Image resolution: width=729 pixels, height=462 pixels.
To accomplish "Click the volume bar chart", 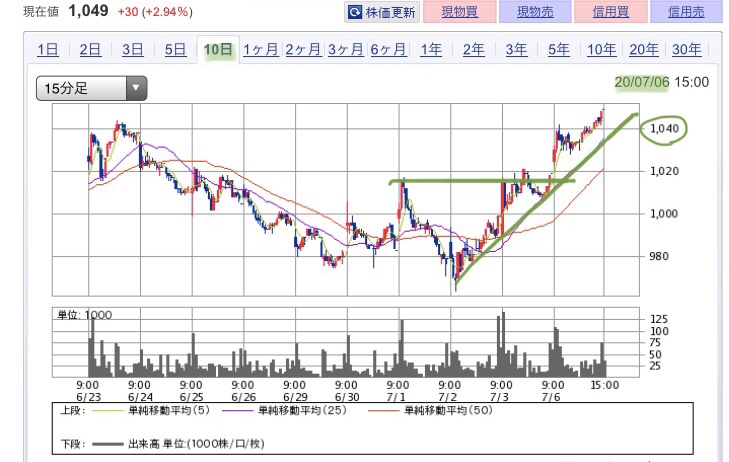I will click(x=346, y=342).
